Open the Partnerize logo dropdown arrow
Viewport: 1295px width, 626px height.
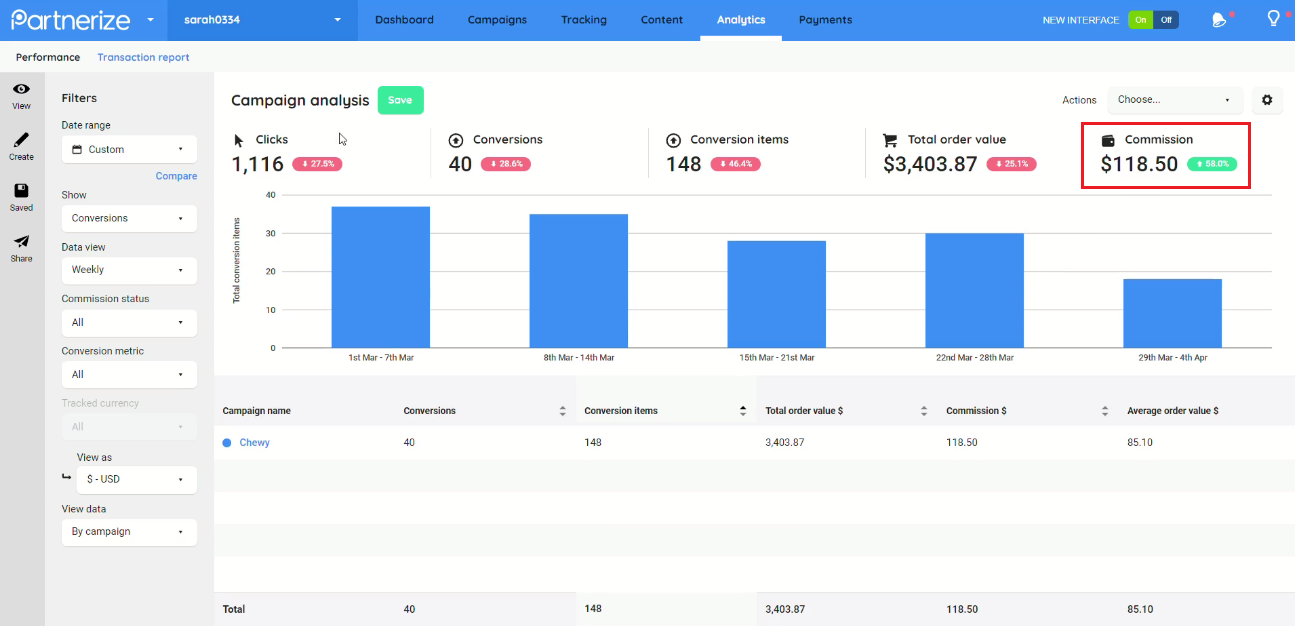coord(150,19)
